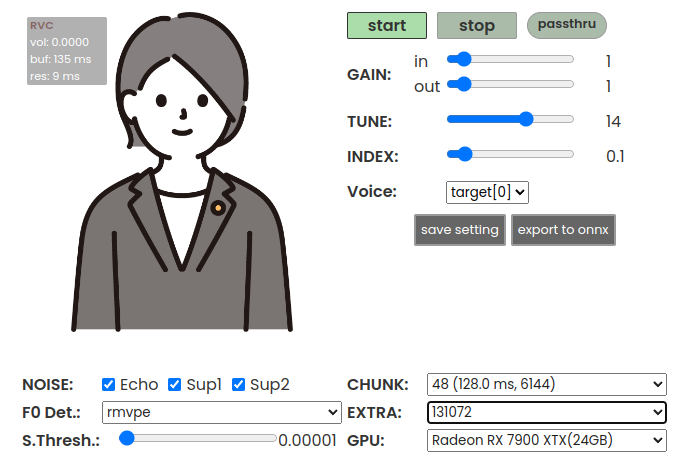Click the input gain slider handle
Screen dimensions: 684x476
click(465, 59)
